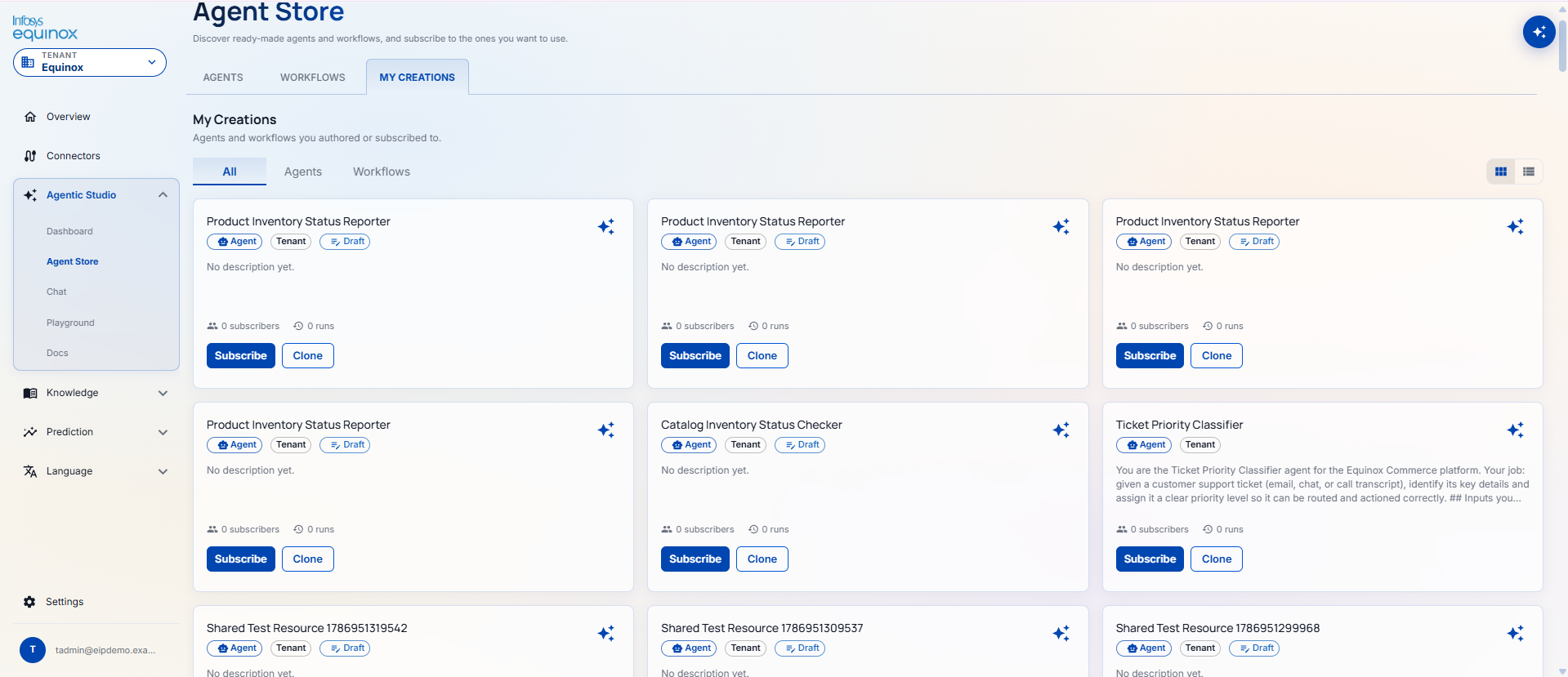Click the scrollbar down arrow

1562,671
